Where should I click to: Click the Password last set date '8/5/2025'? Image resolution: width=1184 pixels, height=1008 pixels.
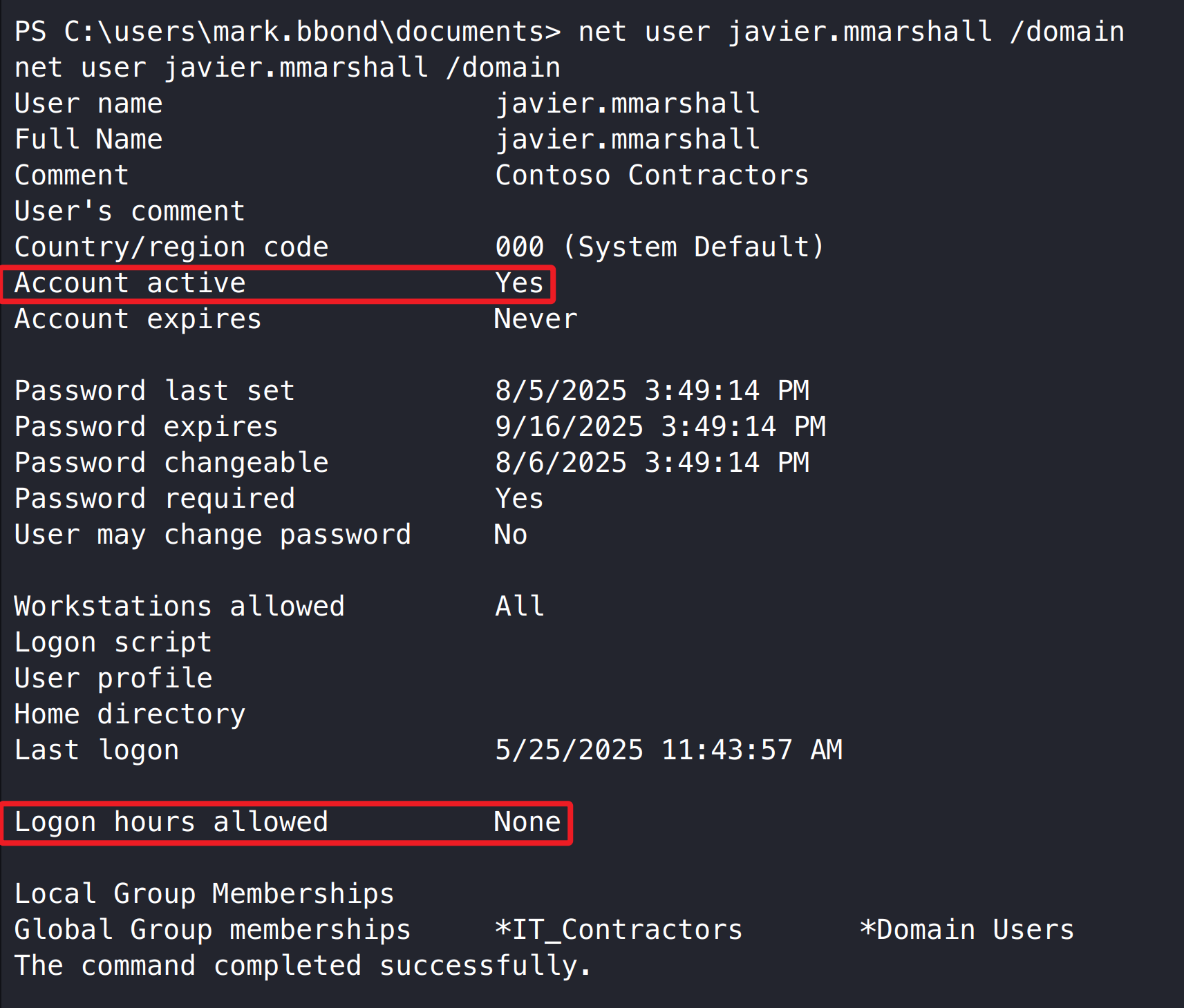click(x=561, y=391)
